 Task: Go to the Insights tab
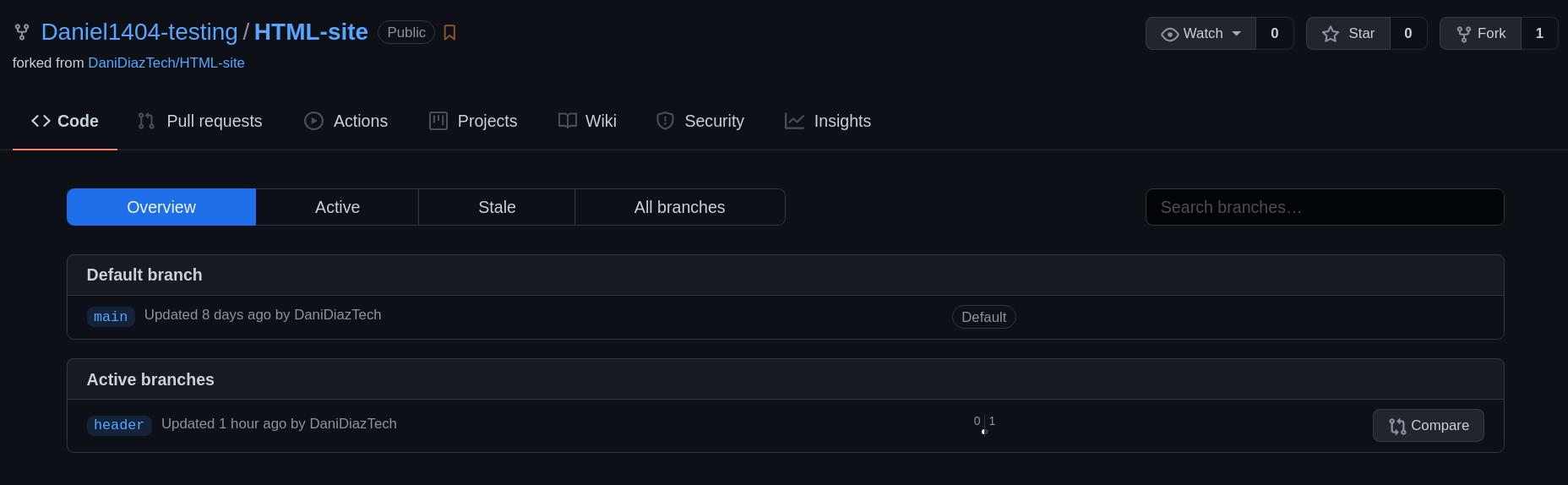(x=827, y=122)
